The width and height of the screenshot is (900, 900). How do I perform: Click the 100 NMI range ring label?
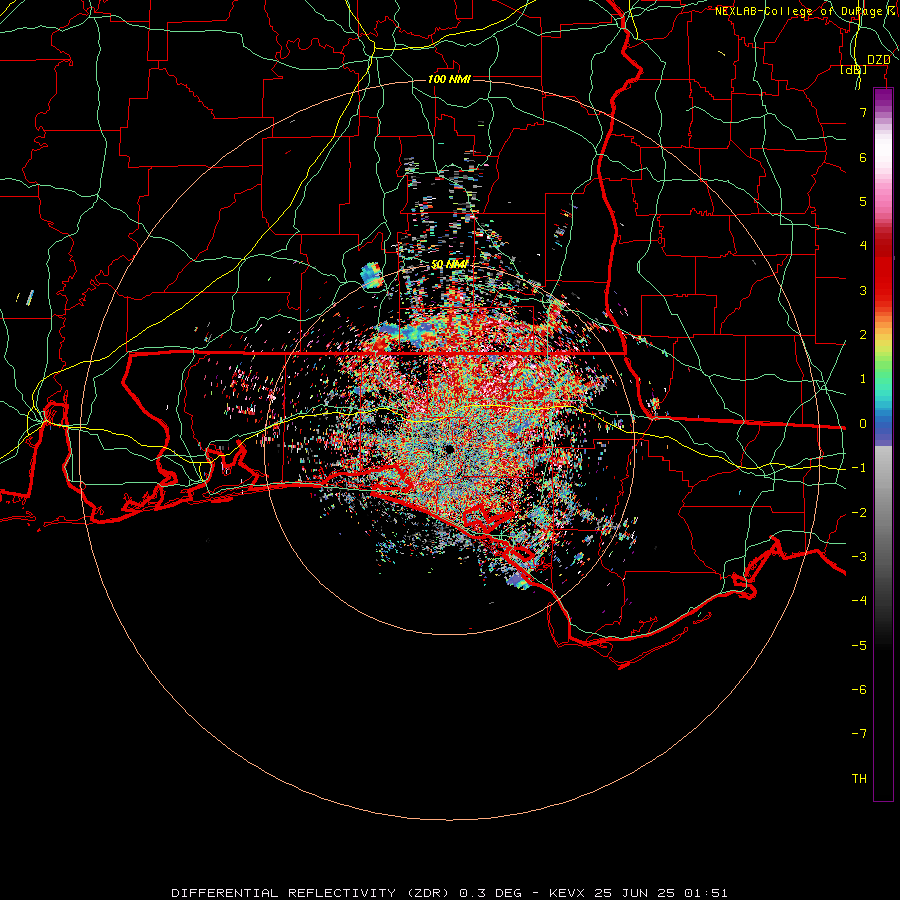[449, 79]
